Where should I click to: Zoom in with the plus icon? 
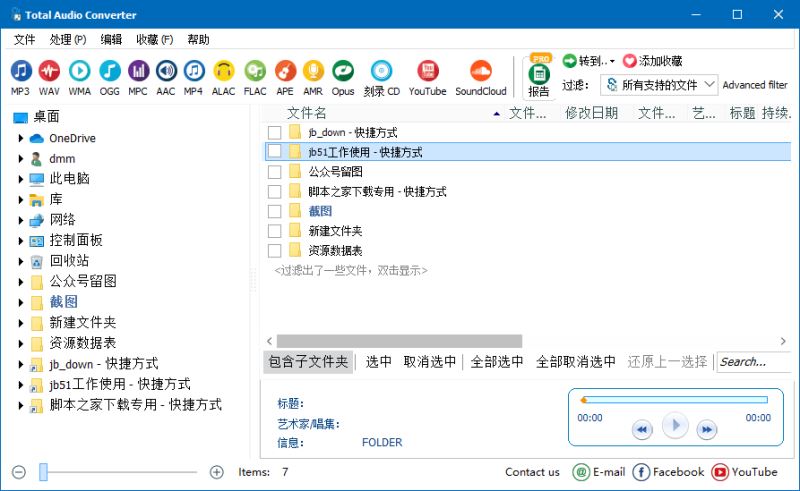pos(217,472)
